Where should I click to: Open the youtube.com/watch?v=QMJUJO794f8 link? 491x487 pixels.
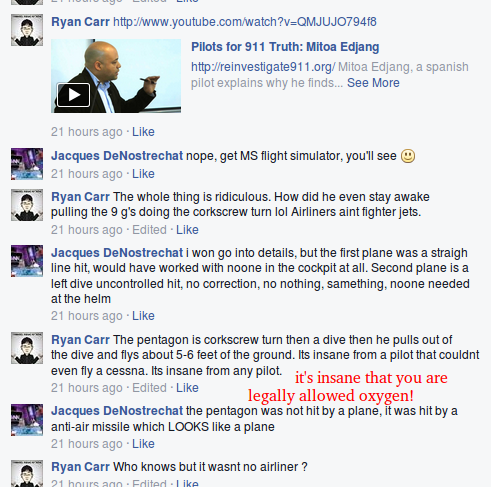245,22
